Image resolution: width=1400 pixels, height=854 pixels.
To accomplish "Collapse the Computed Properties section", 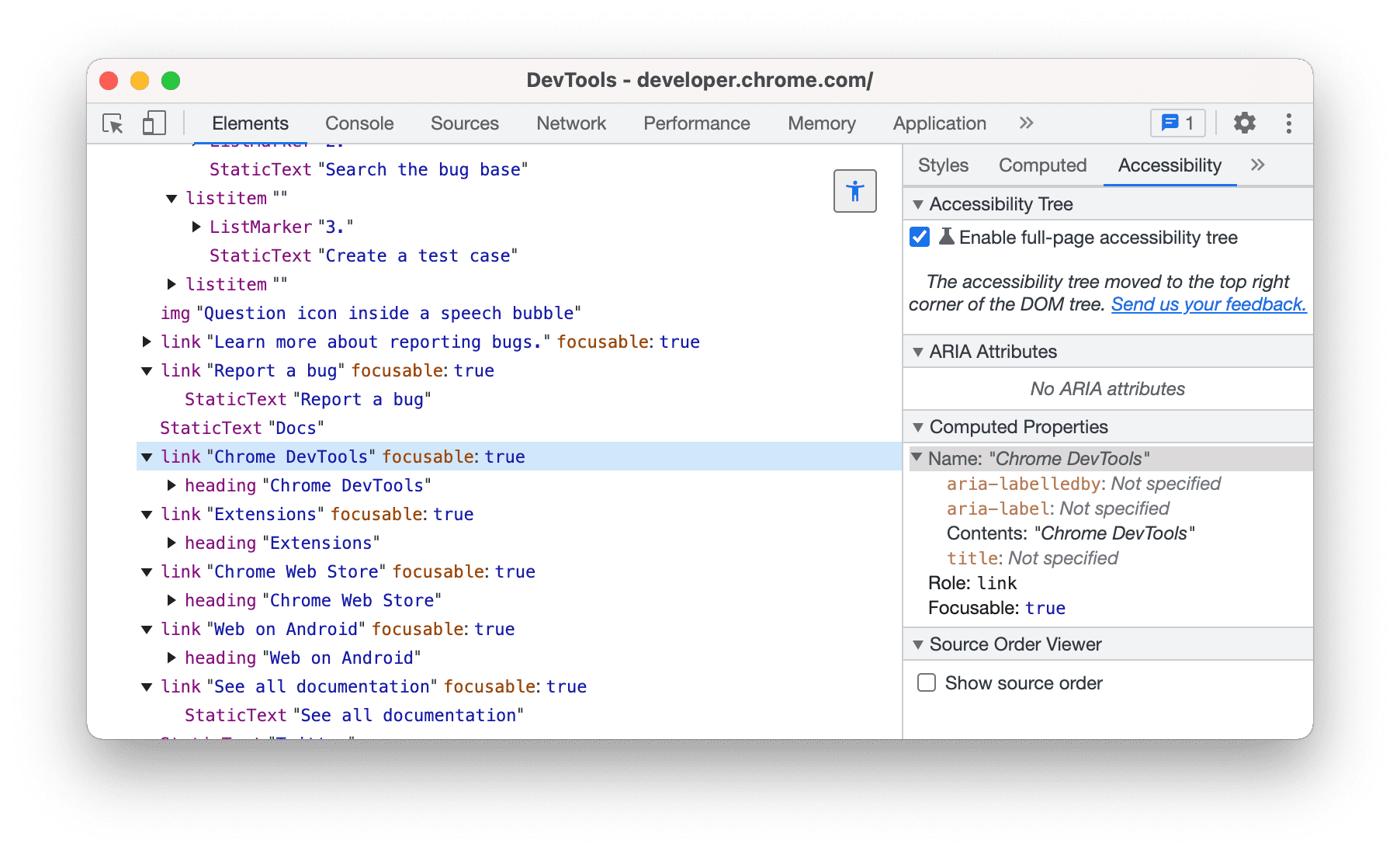I will (919, 427).
